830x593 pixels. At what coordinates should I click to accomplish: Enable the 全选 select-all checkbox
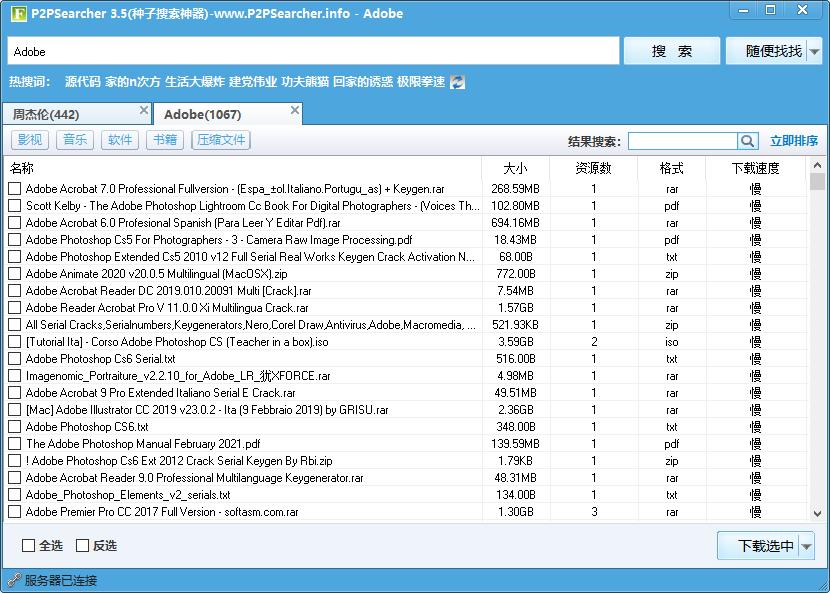click(x=28, y=545)
